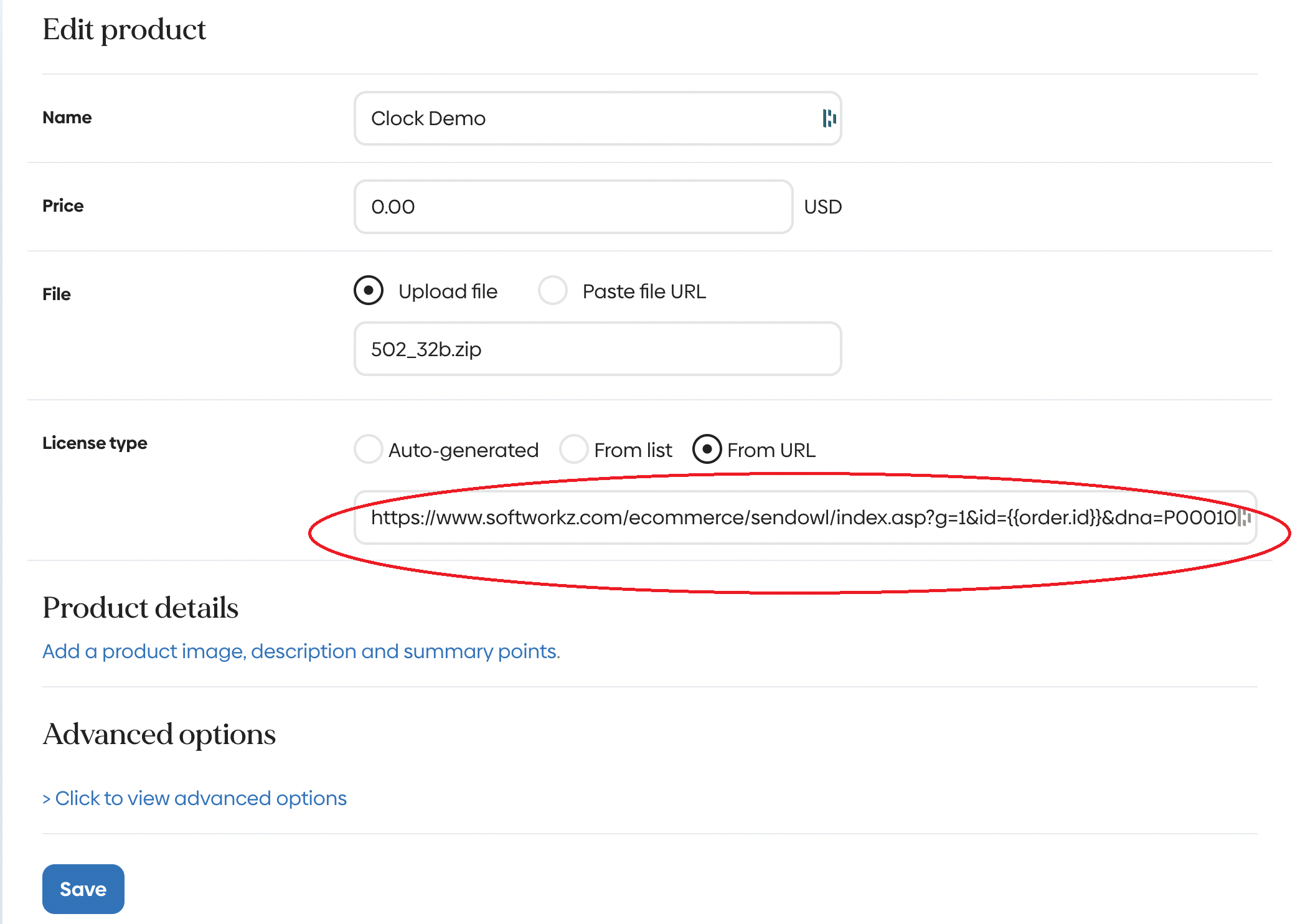1295x924 pixels.
Task: Select the Paste file URL option
Action: 553,291
